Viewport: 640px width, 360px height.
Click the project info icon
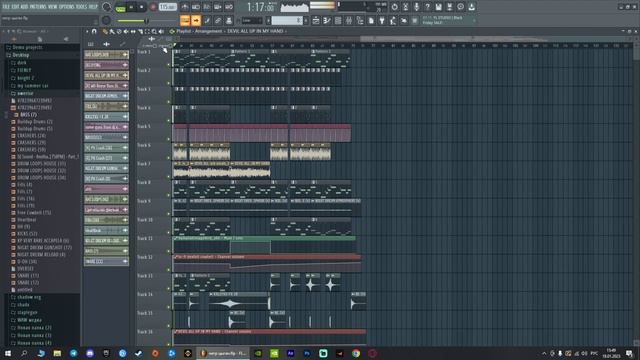[x=460, y=7]
